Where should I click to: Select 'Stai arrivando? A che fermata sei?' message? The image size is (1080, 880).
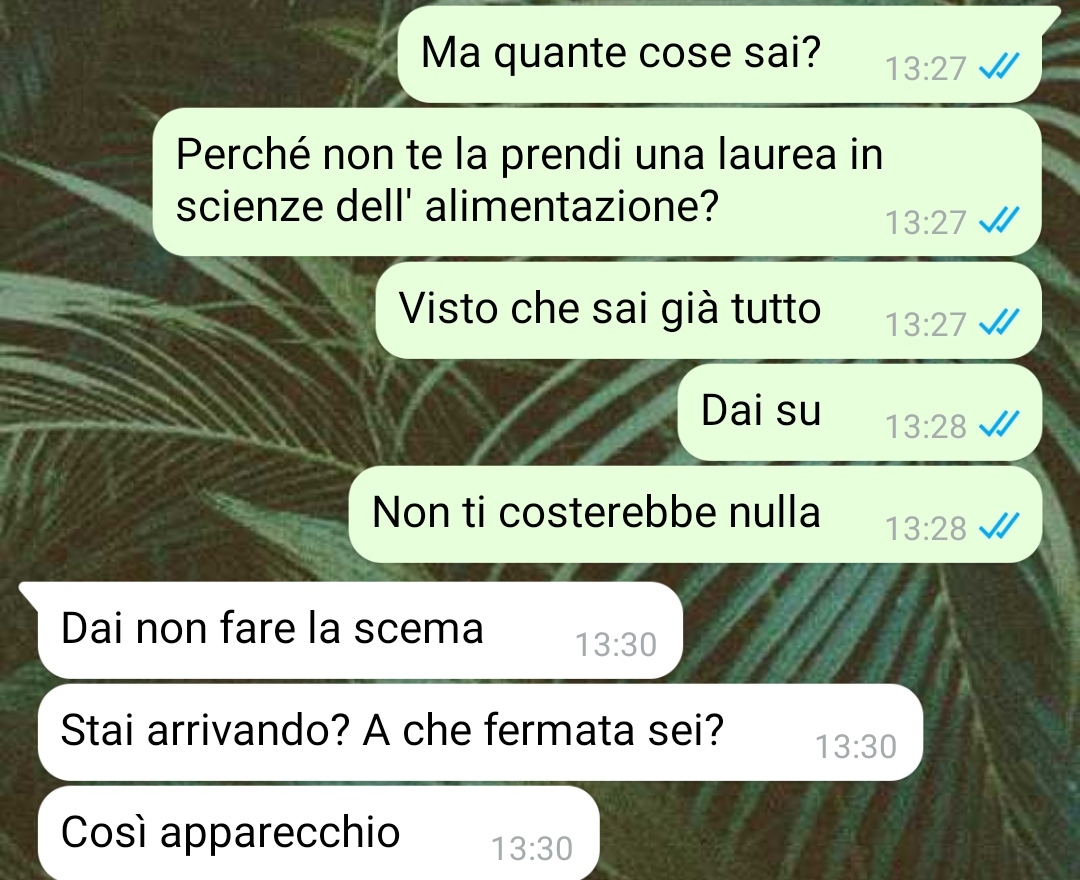[x=480, y=732]
